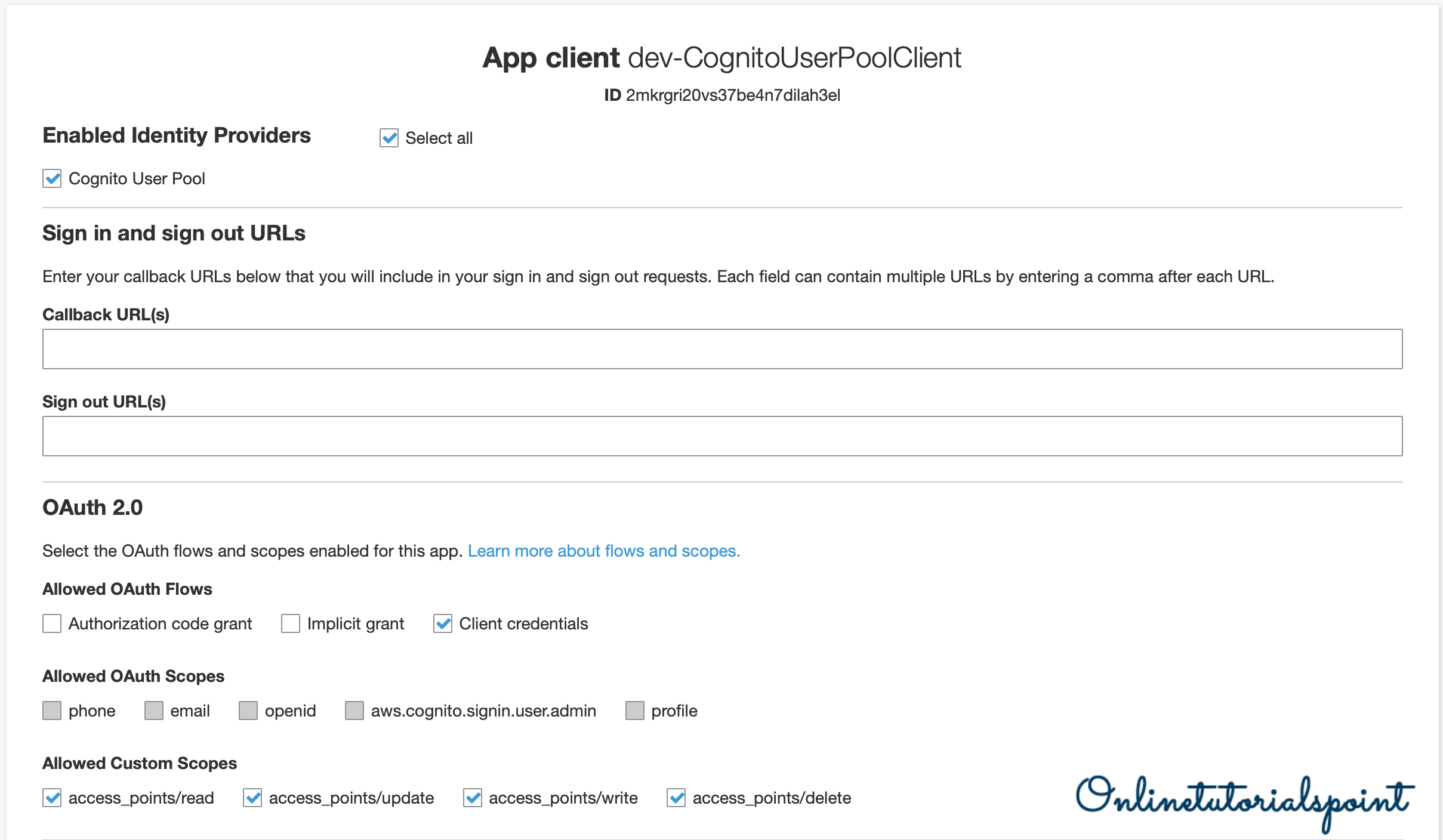The image size is (1443, 840).
Task: Toggle the profile scope checkbox
Action: click(635, 711)
